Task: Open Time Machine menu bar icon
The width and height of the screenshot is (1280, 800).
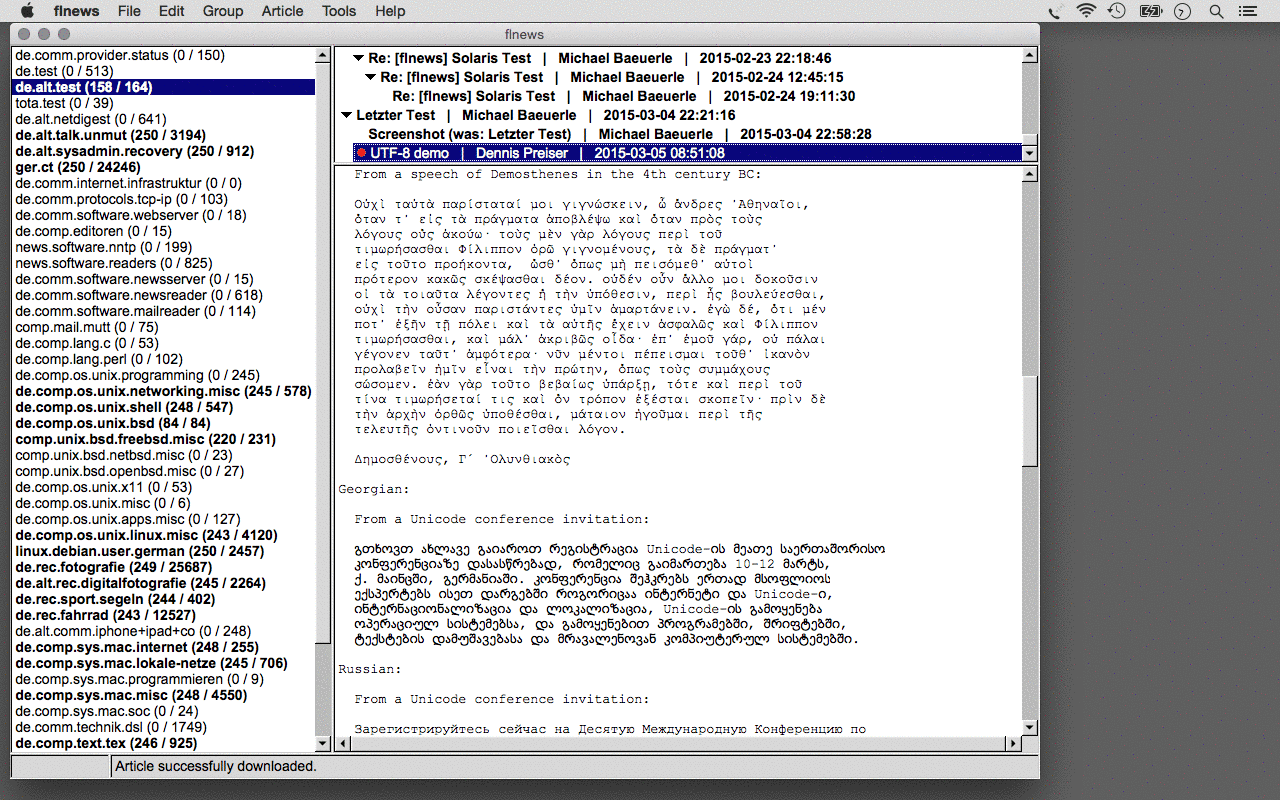Action: tap(1117, 11)
